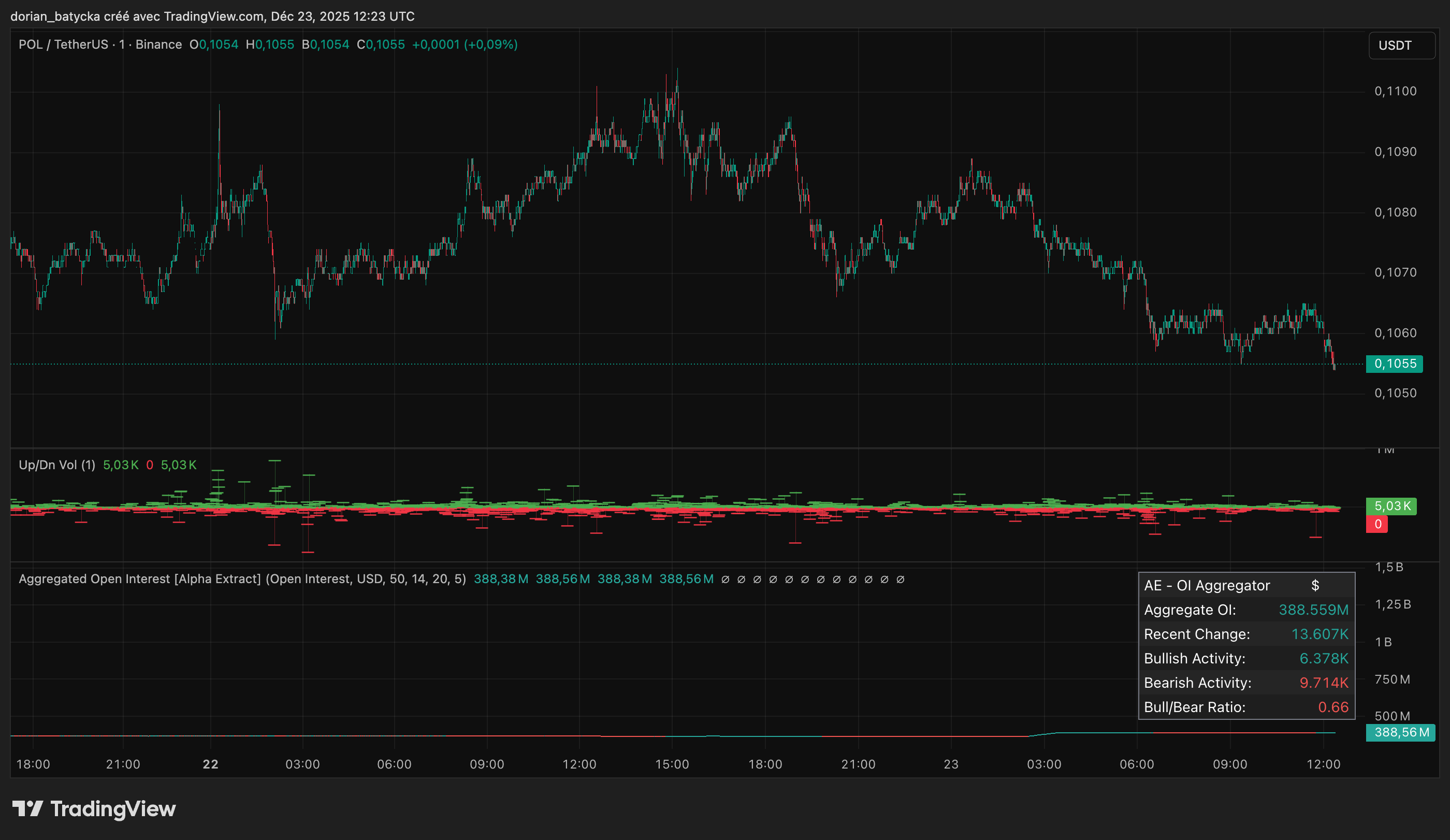Click the AE - OI Aggregator table header
The height and width of the screenshot is (840, 1450).
click(x=1207, y=585)
